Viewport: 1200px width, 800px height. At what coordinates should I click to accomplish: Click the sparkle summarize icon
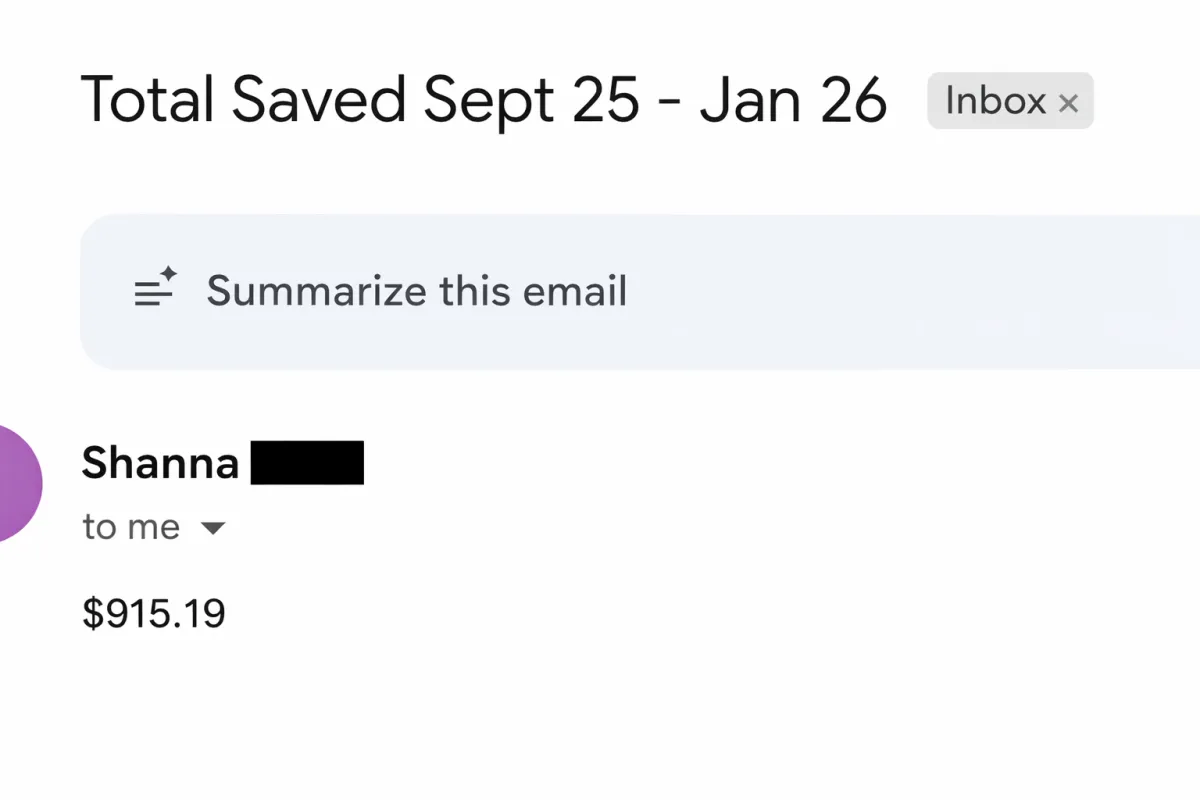tap(155, 290)
